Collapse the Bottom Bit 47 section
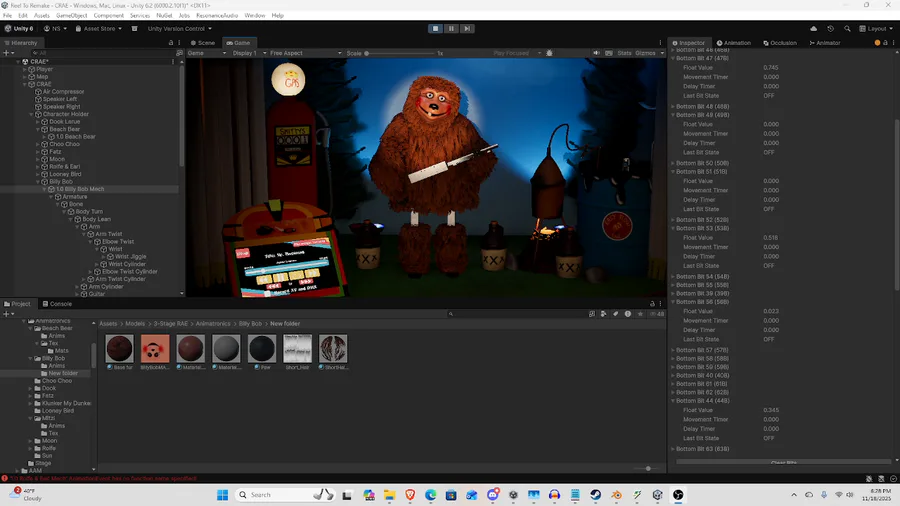The image size is (900, 506). coord(673,58)
